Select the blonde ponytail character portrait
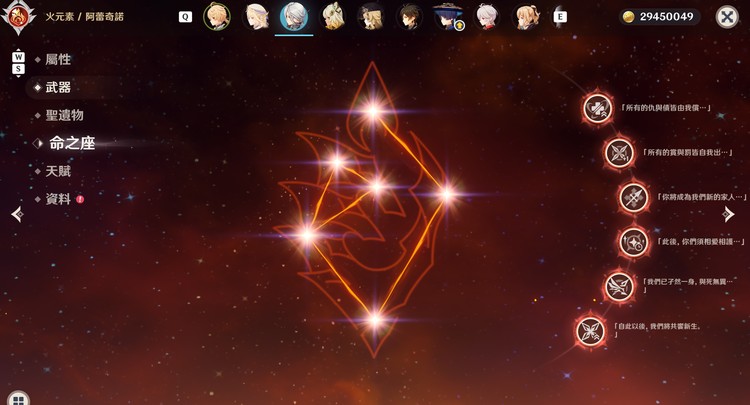Viewport: 750px width, 405px height. point(525,16)
